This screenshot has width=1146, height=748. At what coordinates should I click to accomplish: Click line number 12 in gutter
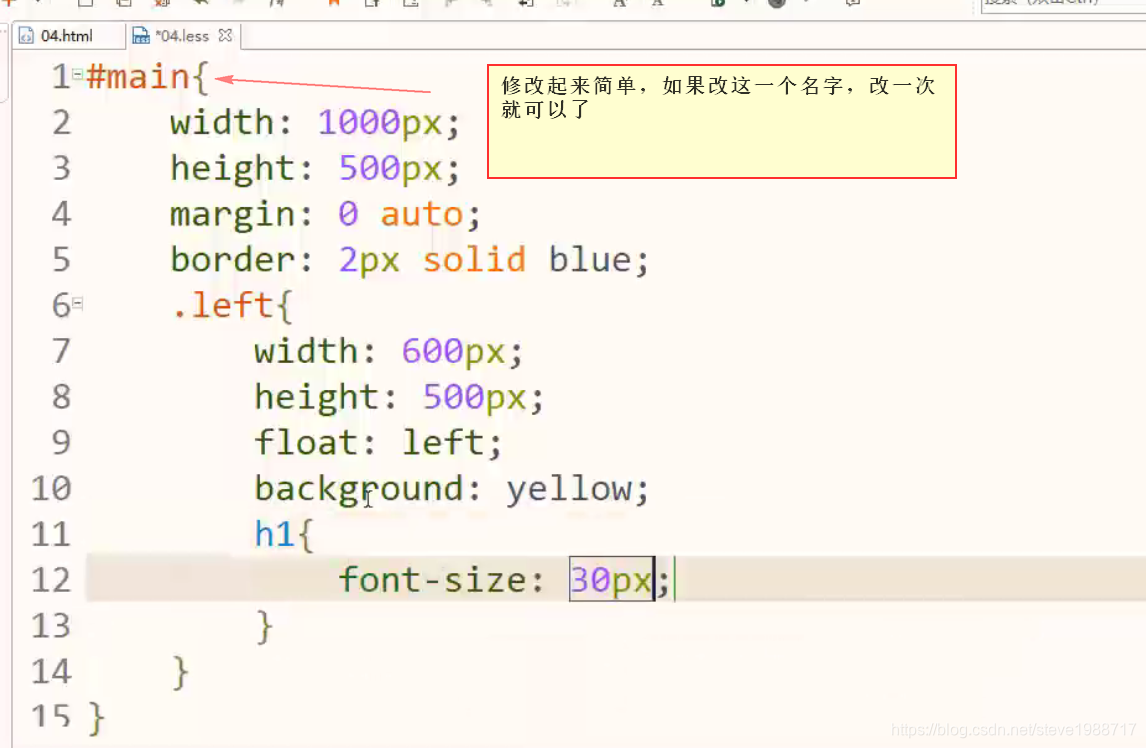coord(51,580)
